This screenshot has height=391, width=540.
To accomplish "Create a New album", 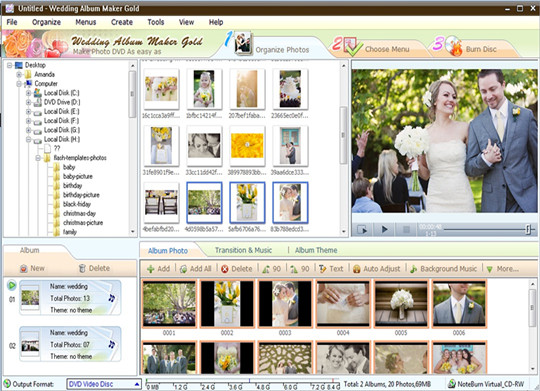I will tap(33, 268).
